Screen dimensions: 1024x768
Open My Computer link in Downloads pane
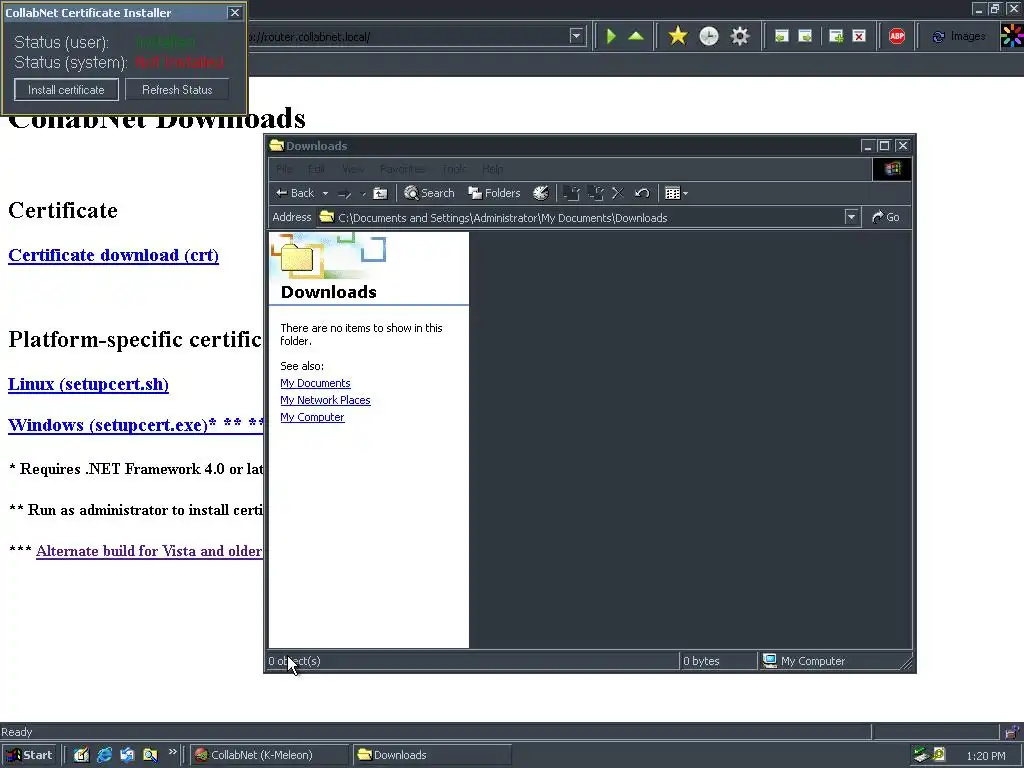312,417
